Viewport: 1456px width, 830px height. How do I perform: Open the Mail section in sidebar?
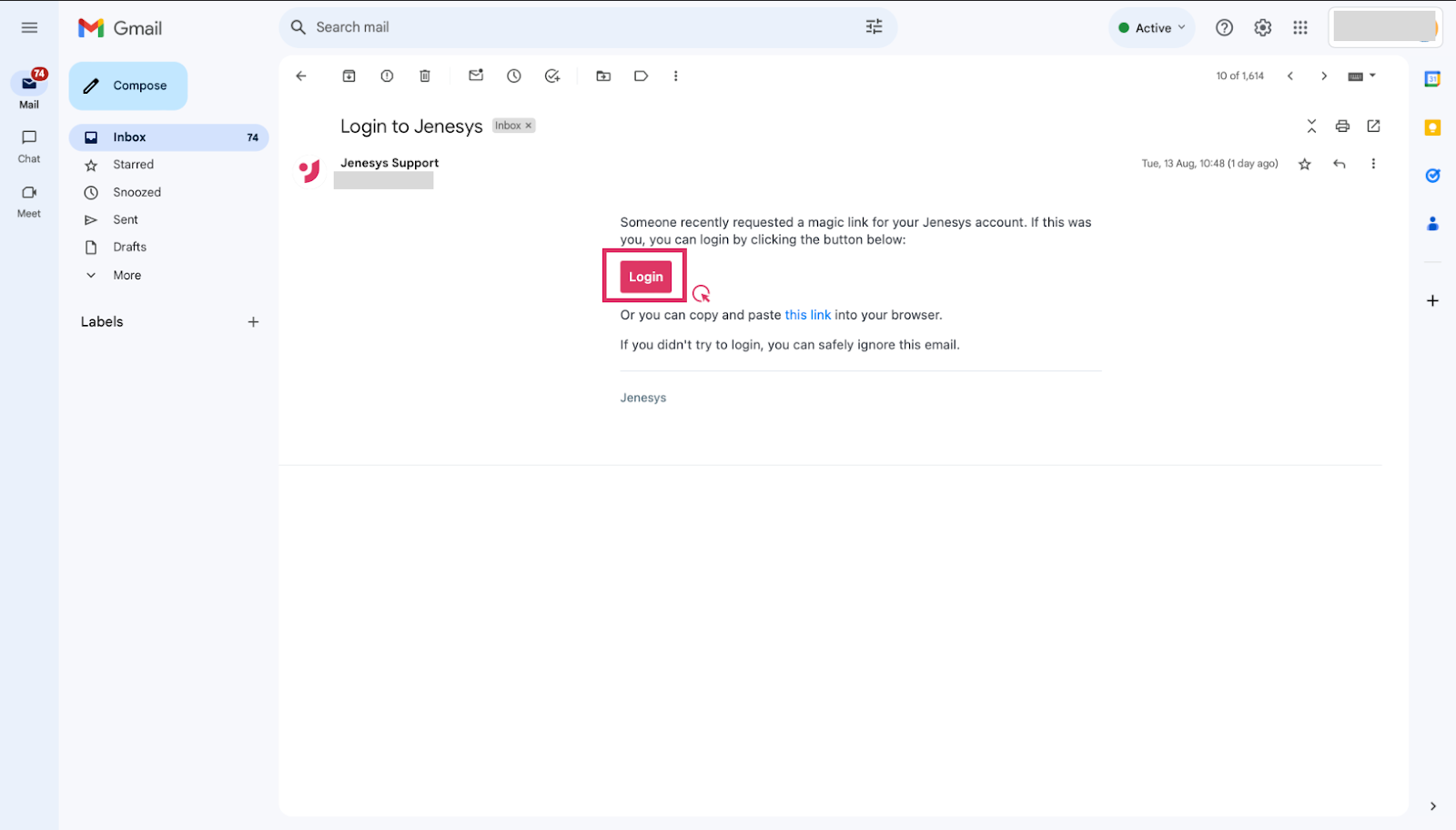point(29,90)
